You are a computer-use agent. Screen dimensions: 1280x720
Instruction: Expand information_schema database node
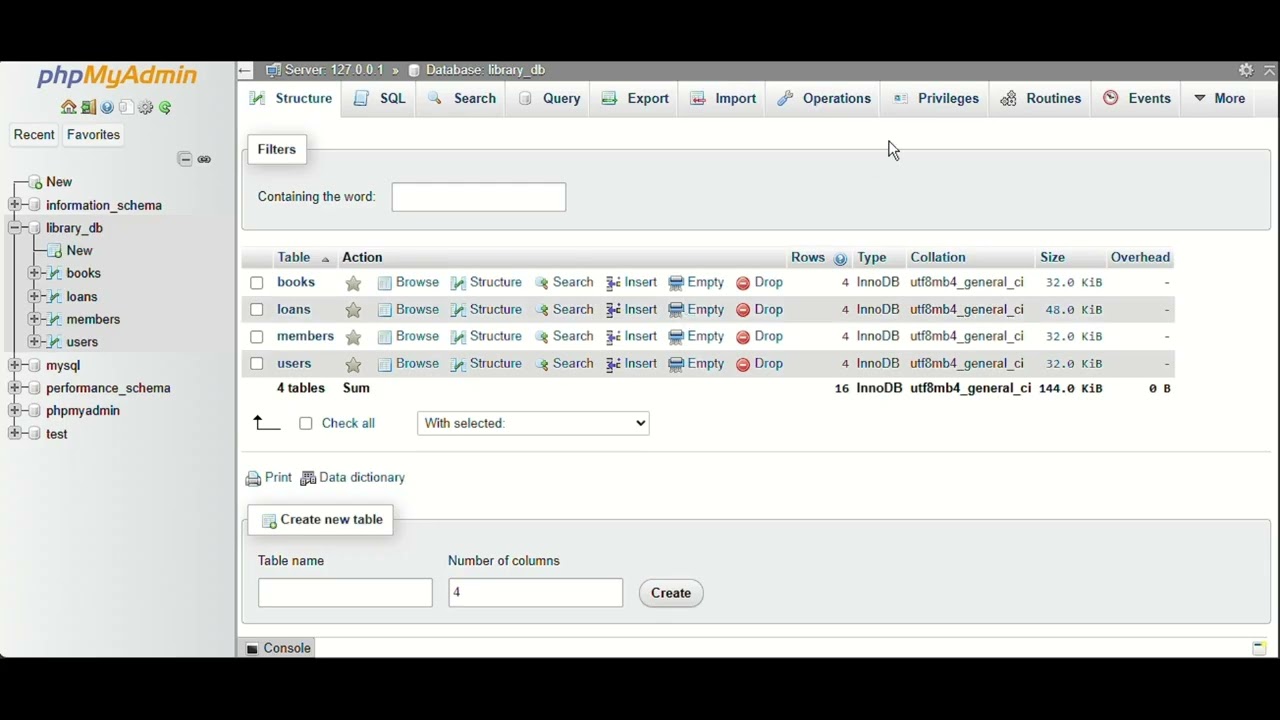click(14, 205)
